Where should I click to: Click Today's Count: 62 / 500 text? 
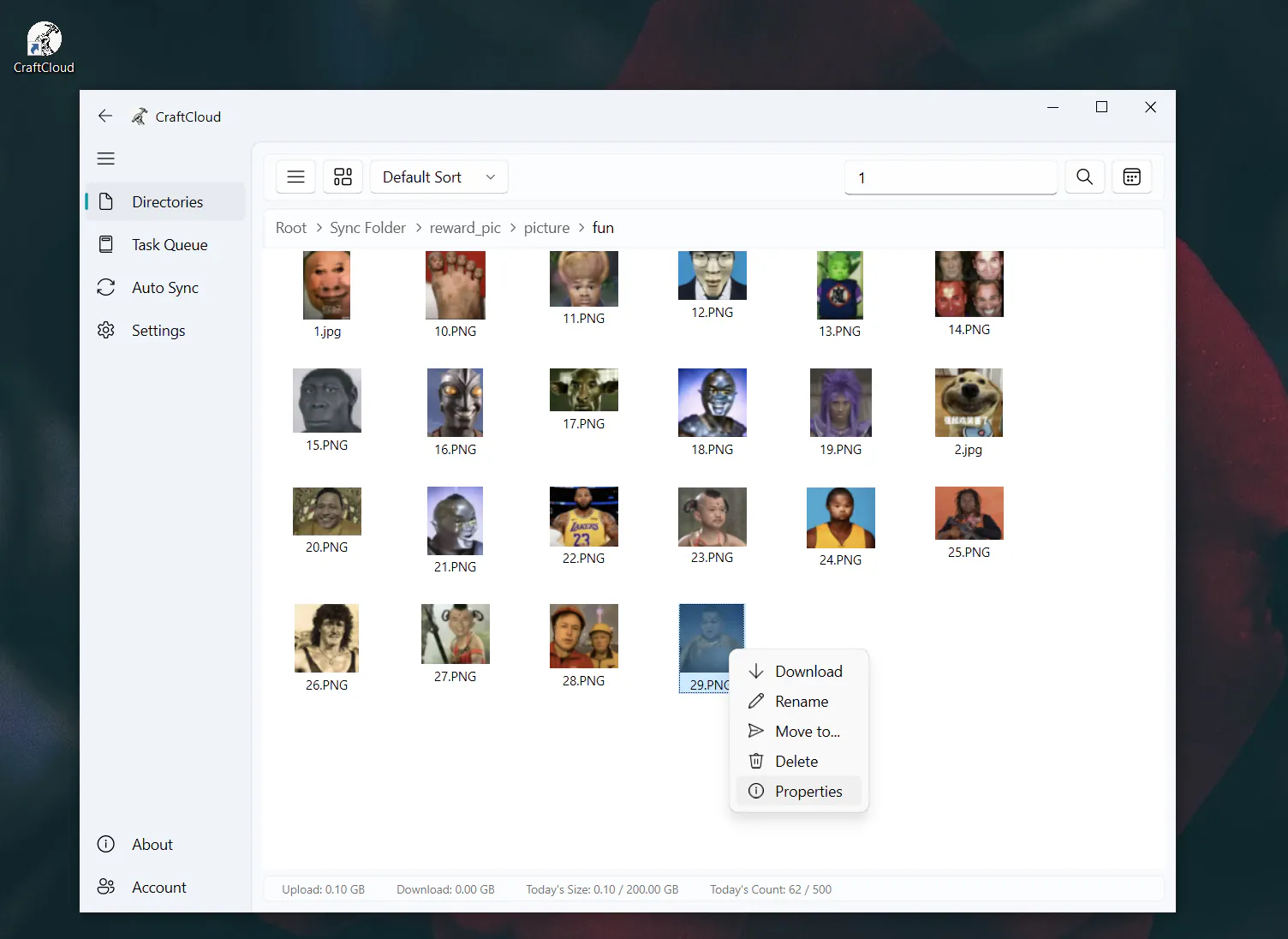pos(770,889)
